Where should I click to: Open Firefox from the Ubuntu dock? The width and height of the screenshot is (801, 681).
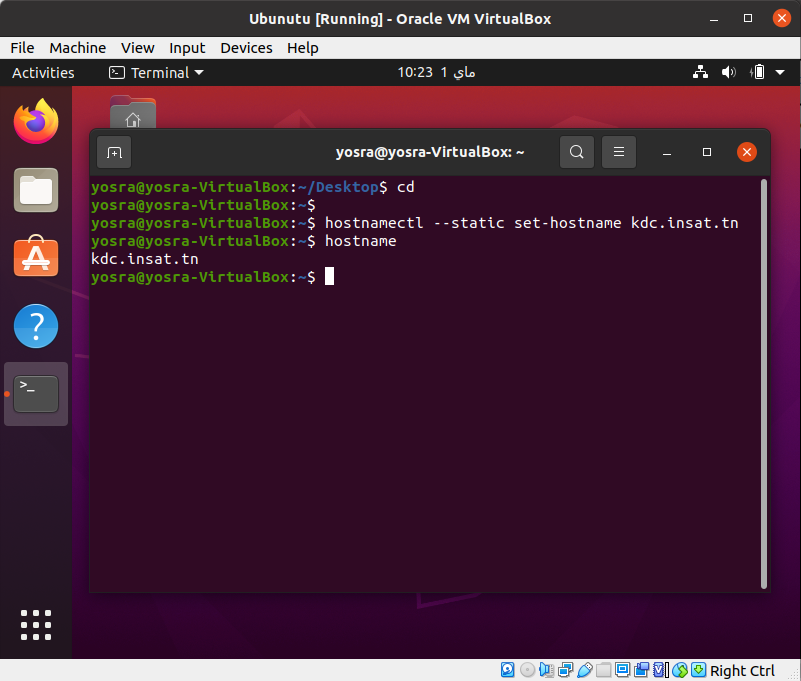pos(36,122)
